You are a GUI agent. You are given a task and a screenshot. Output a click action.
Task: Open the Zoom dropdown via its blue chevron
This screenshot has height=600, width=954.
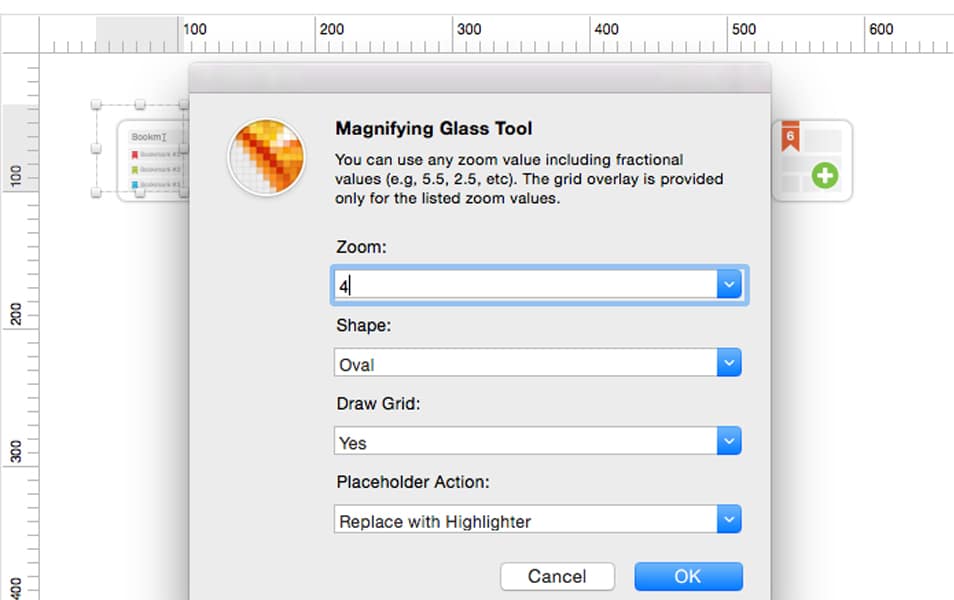[729, 283]
